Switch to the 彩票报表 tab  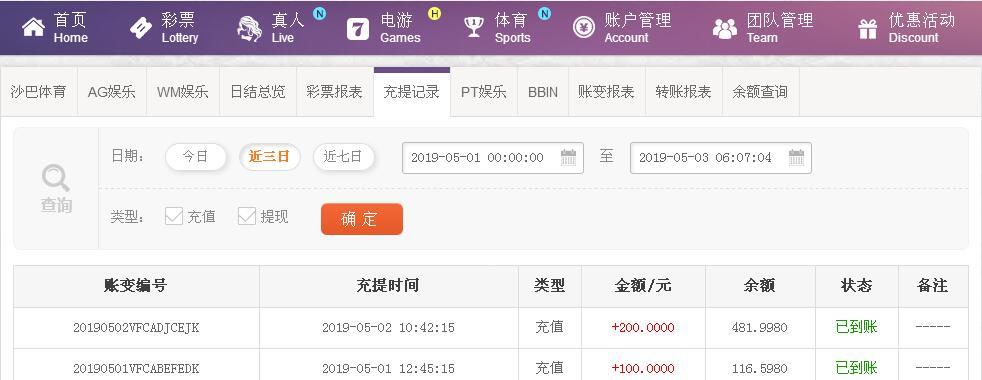tap(334, 92)
